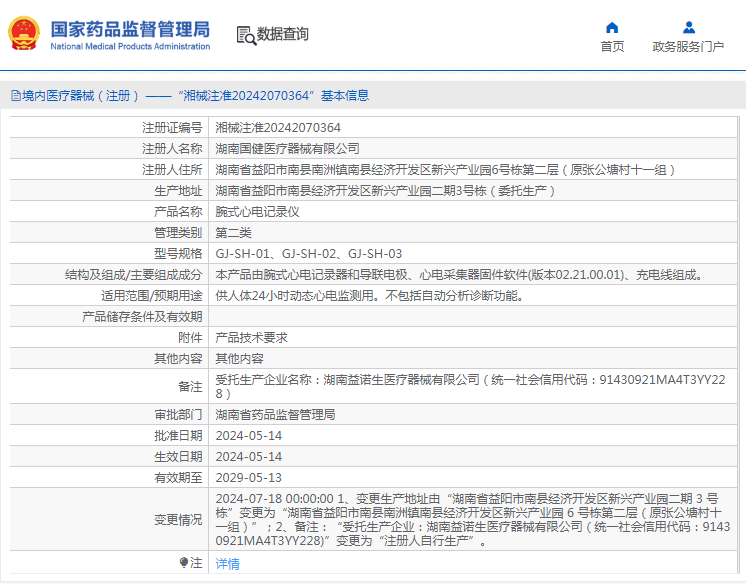746x584 pixels.
Task: Click the 注册人住所 address value
Action: [445, 169]
